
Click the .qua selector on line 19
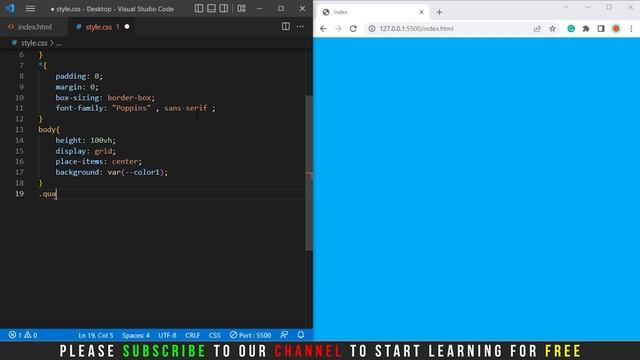tap(47, 194)
